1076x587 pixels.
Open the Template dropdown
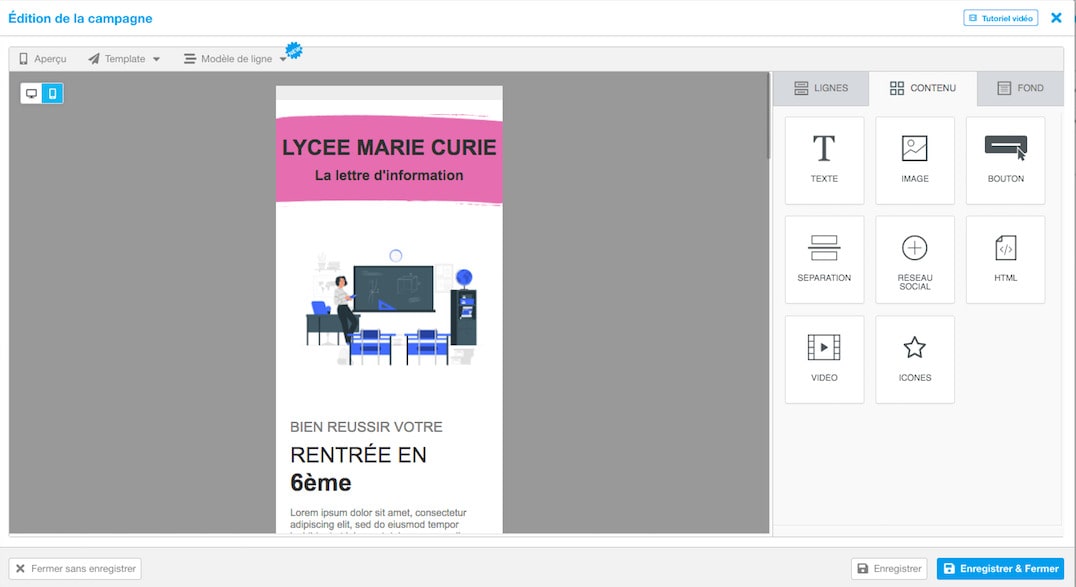coord(124,58)
